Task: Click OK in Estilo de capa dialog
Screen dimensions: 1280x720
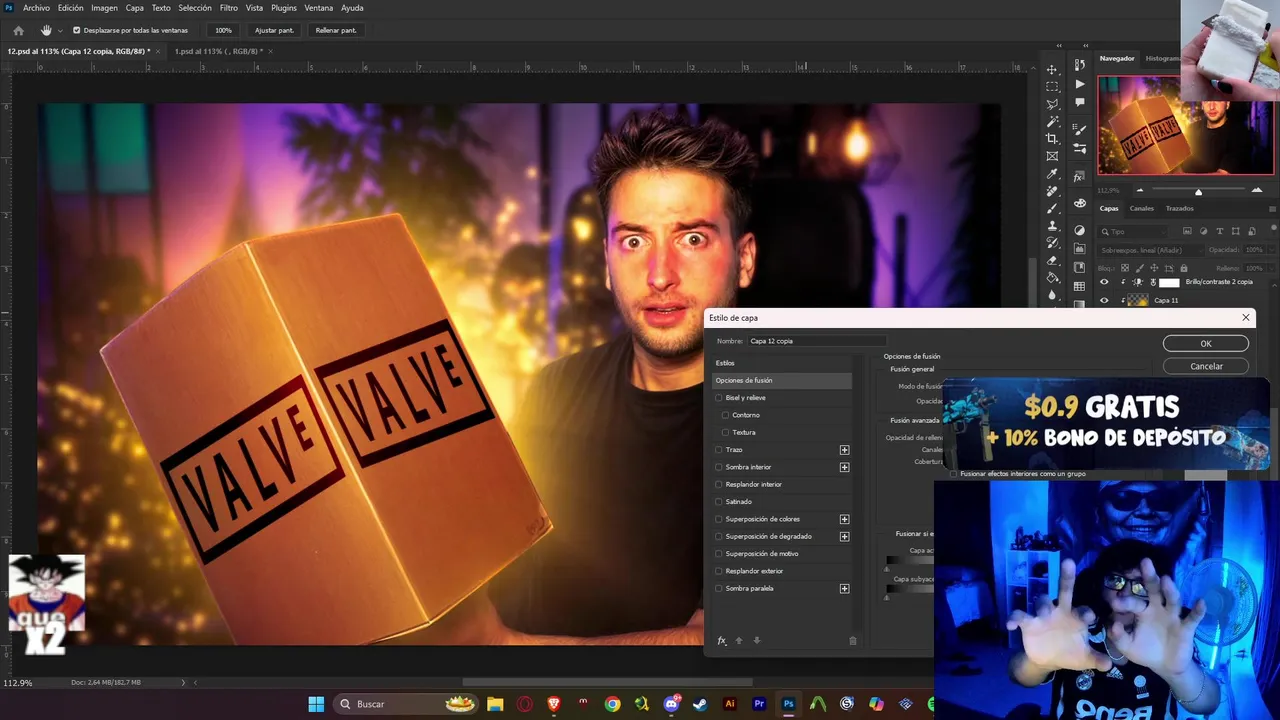Action: point(1206,343)
